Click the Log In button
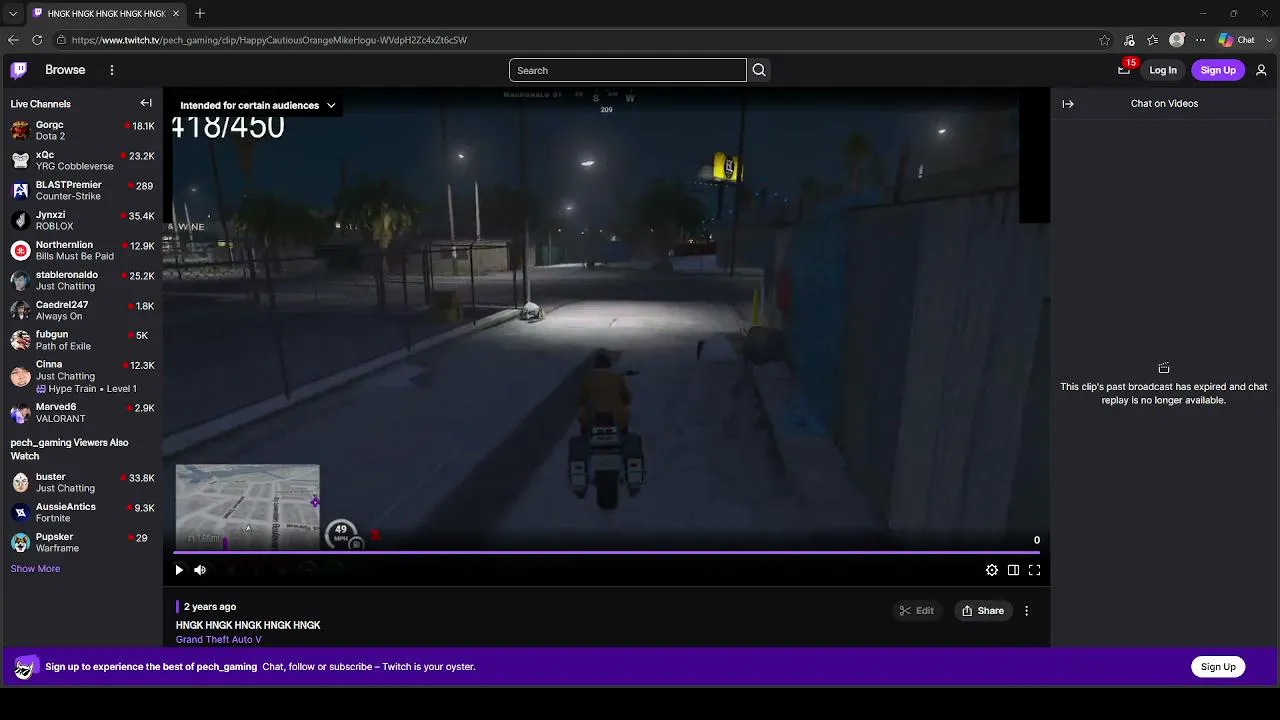The height and width of the screenshot is (720, 1280). [x=1163, y=70]
